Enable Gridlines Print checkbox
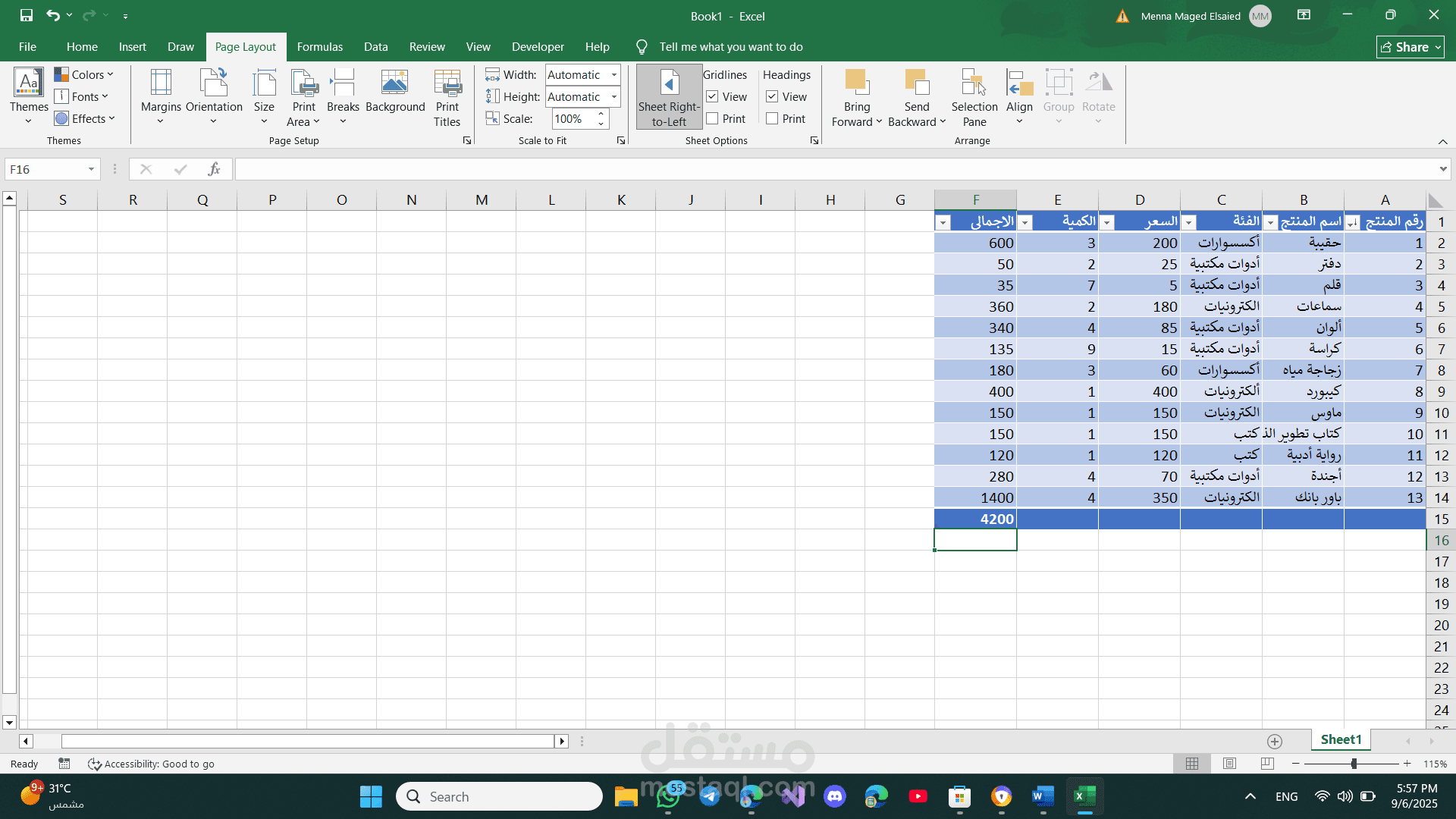 [x=712, y=119]
